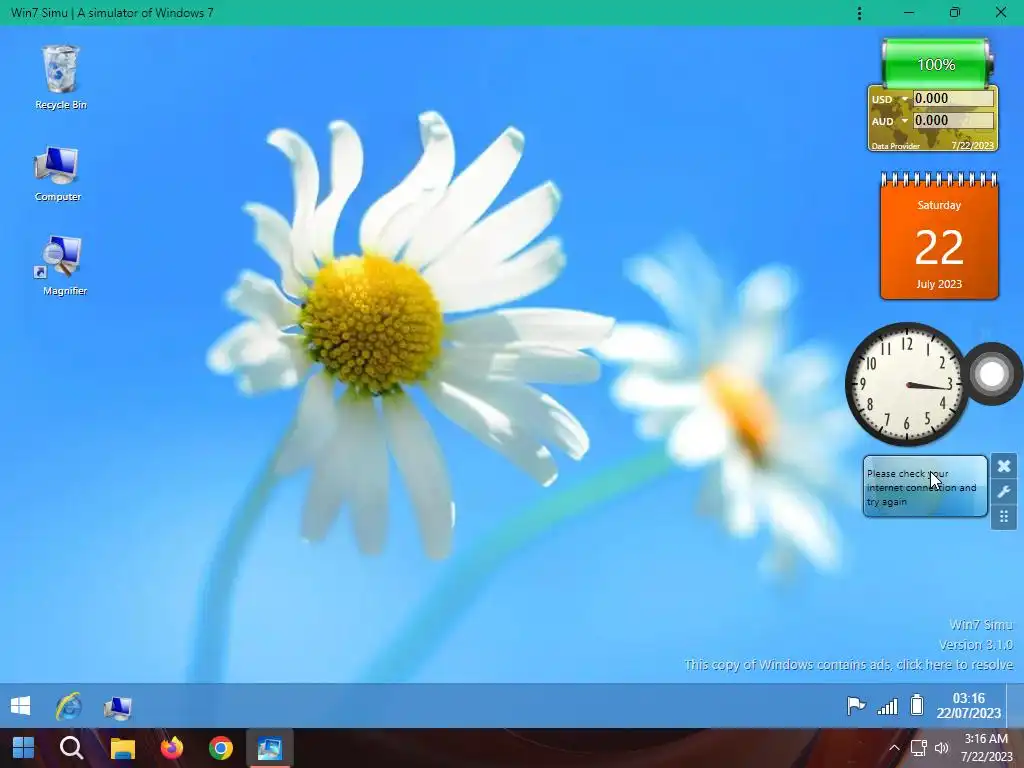The width and height of the screenshot is (1024, 768).
Task: Click the host network tray icon
Action: (x=919, y=748)
